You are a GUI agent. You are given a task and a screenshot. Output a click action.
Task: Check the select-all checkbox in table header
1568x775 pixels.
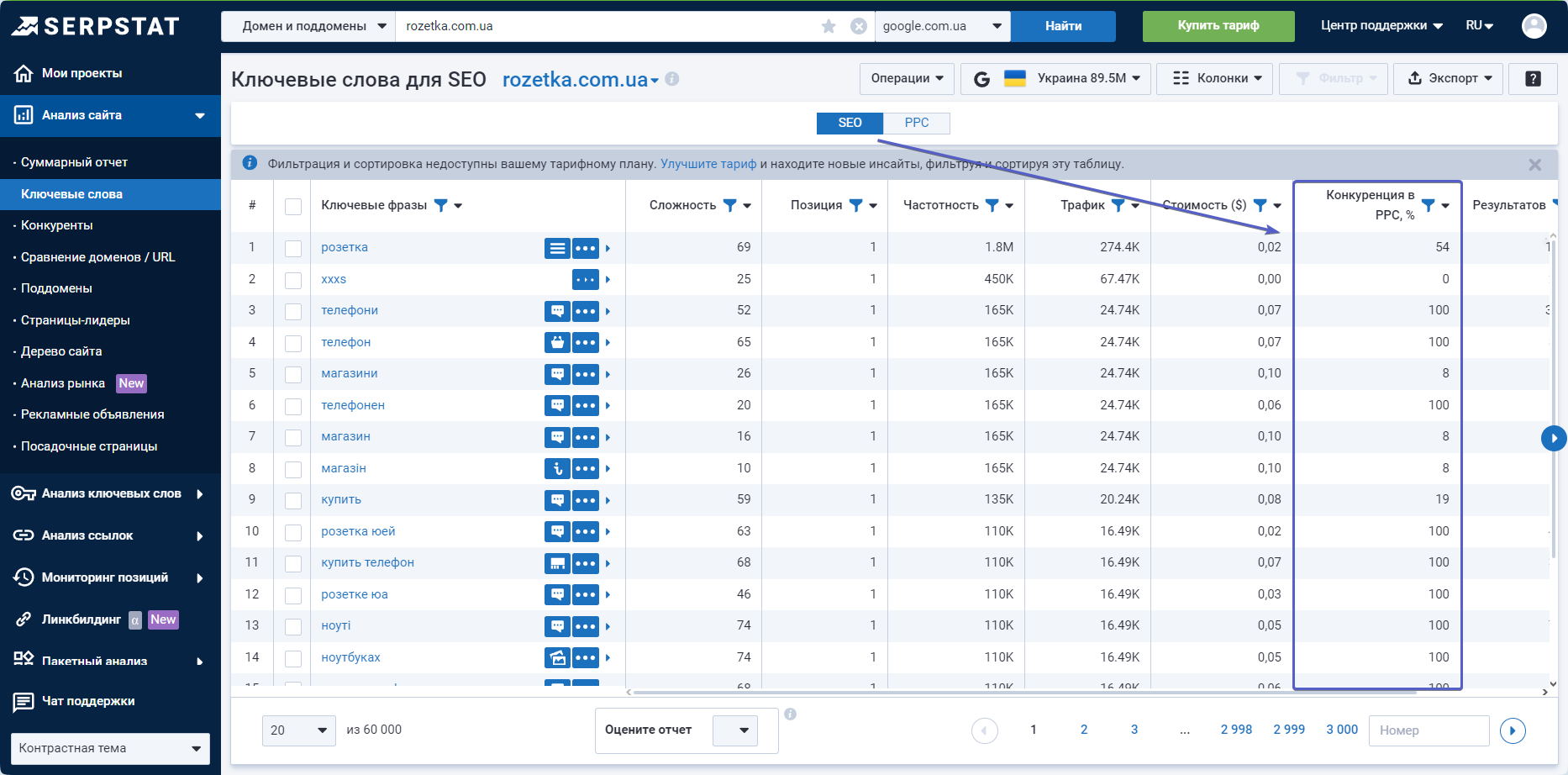coord(293,206)
